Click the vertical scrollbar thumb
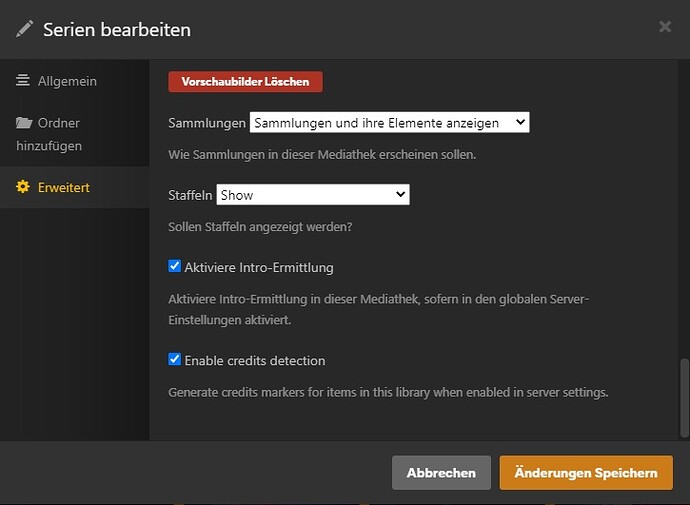This screenshot has height=505, width=690. [x=684, y=398]
